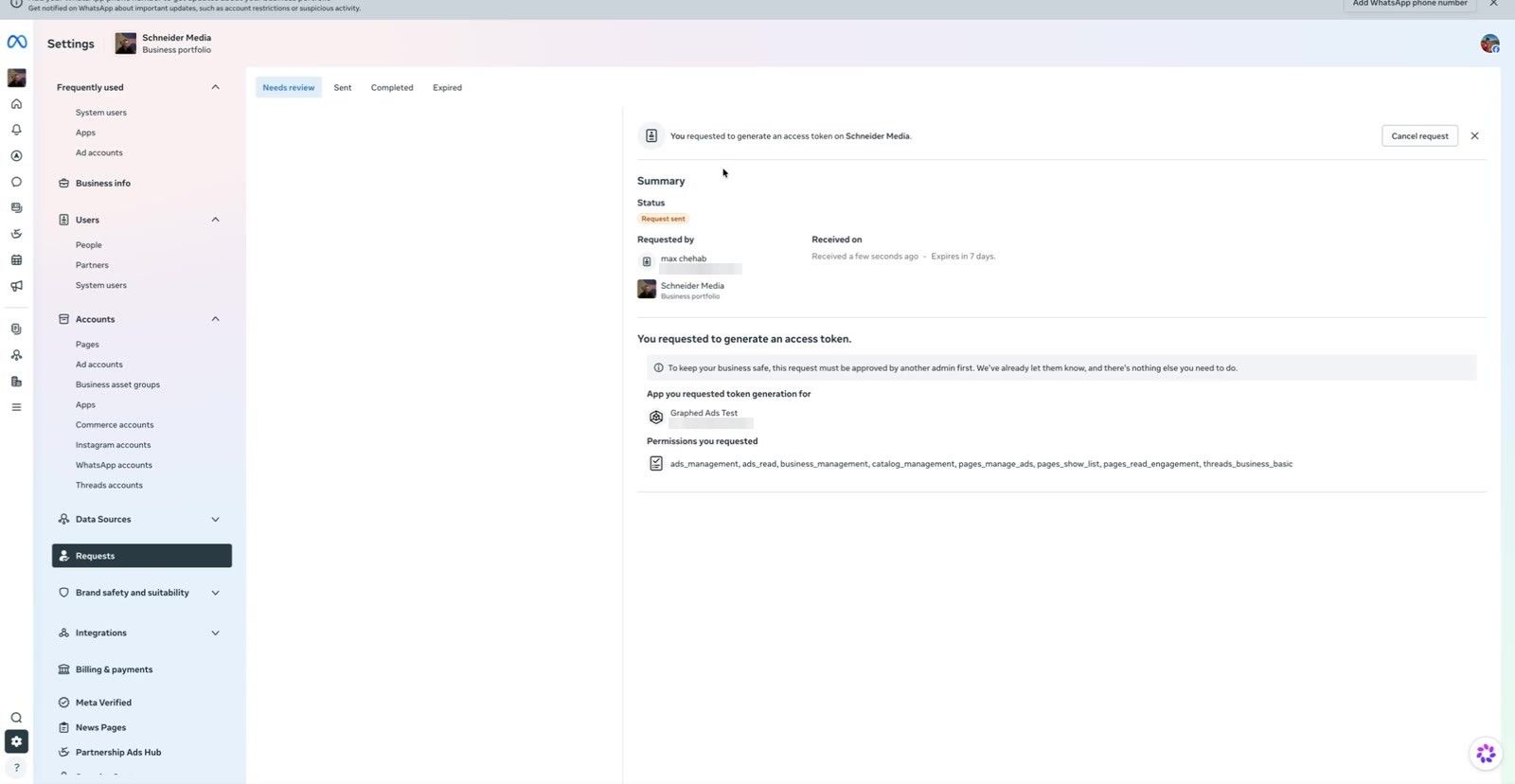Image resolution: width=1515 pixels, height=784 pixels.
Task: Click the search magnifier icon in left rail
Action: click(16, 718)
